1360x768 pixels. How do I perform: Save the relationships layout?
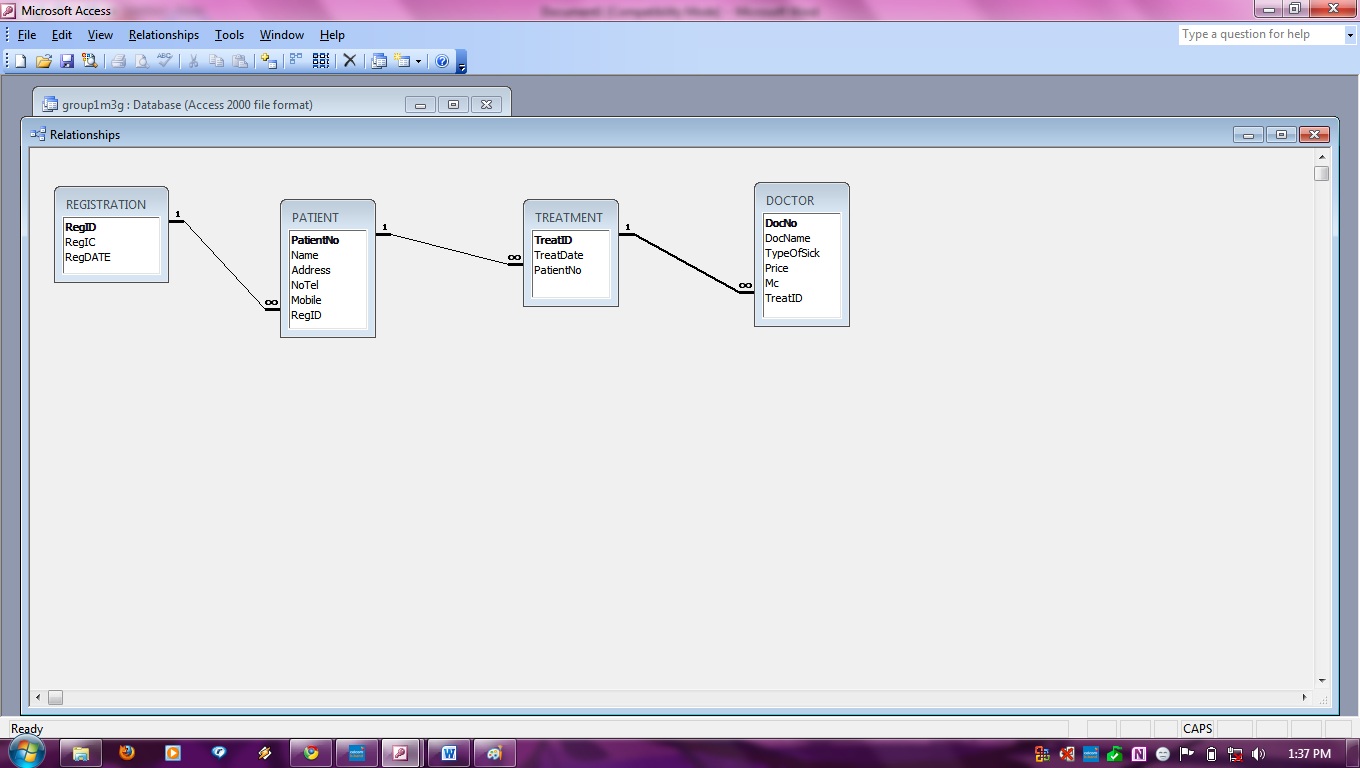point(67,61)
